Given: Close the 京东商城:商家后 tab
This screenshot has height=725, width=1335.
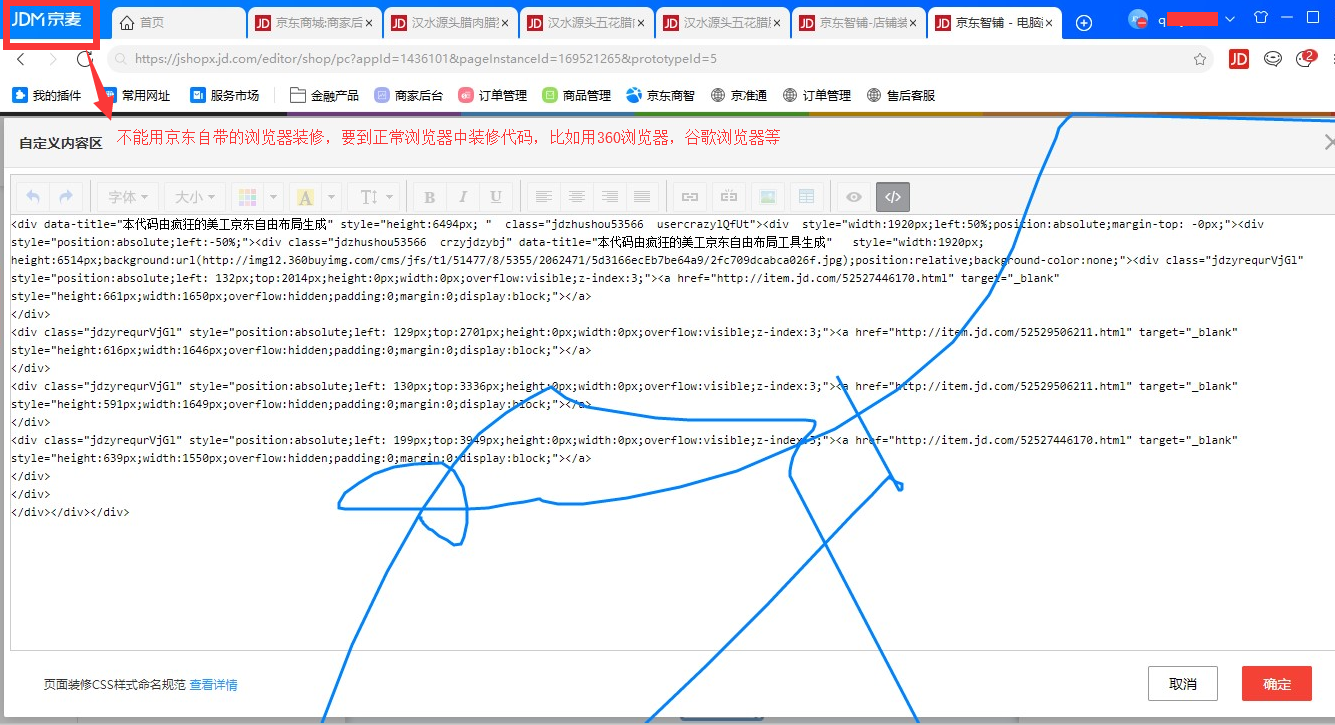Looking at the screenshot, I should 369,22.
